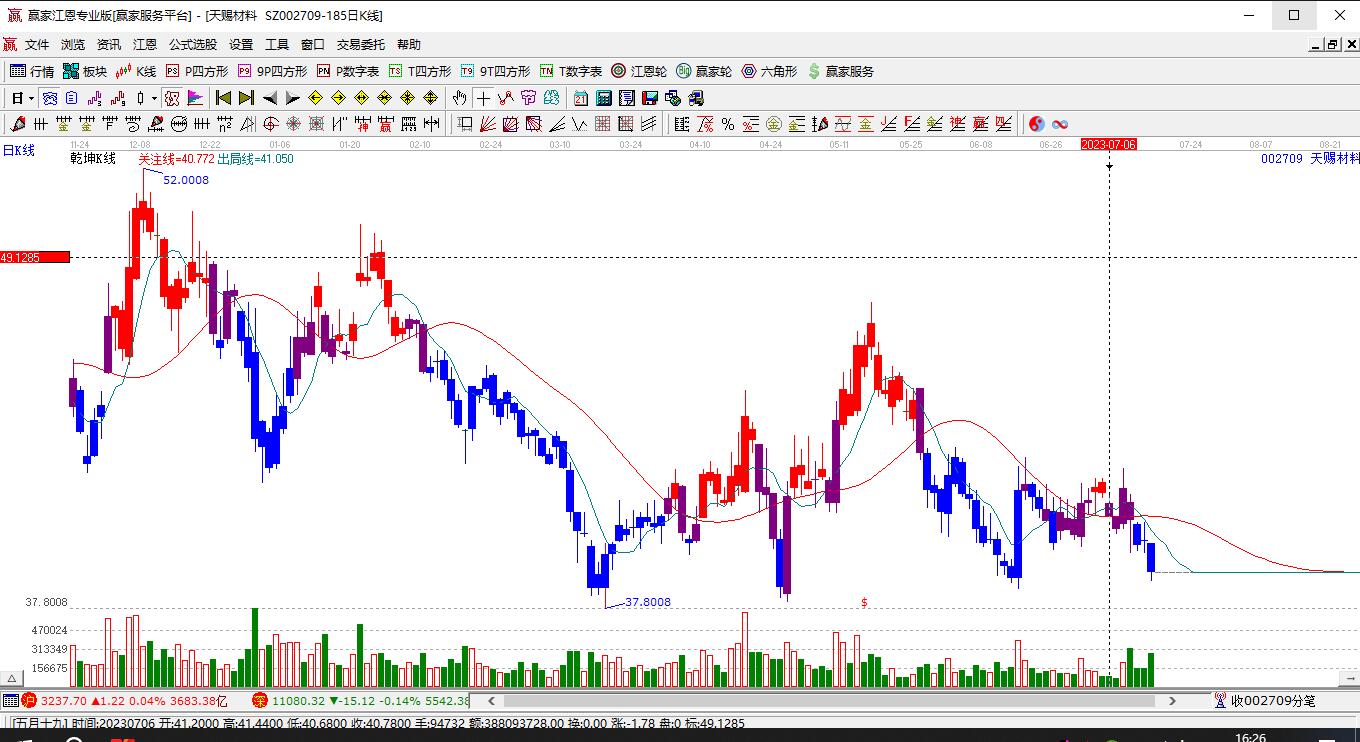Open the 工具 menu

[277, 44]
